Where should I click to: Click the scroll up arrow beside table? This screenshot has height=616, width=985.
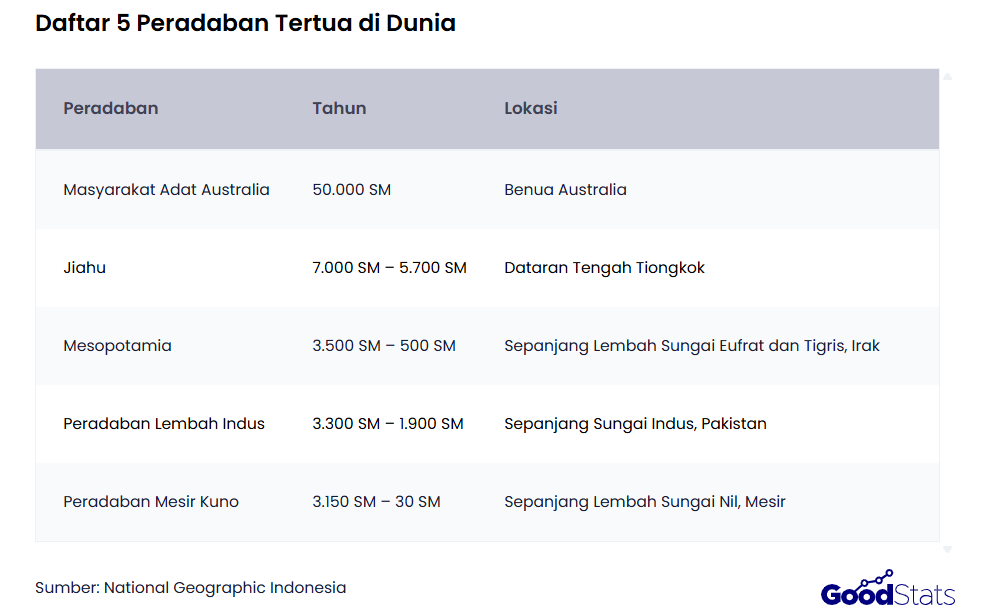947,77
